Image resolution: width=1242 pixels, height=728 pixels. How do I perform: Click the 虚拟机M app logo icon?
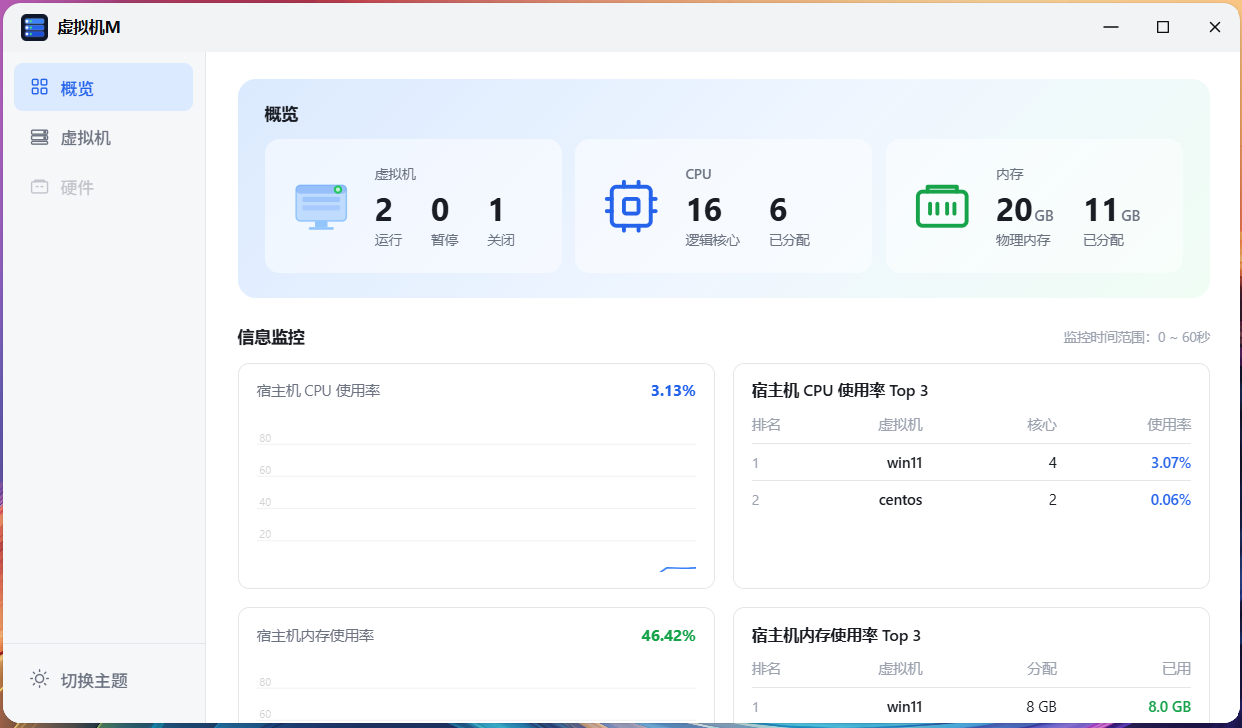click(x=34, y=27)
